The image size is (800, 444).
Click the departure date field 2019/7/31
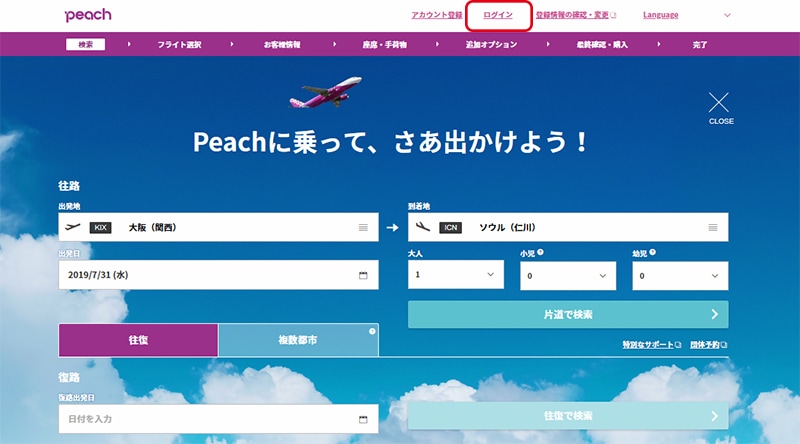218,275
